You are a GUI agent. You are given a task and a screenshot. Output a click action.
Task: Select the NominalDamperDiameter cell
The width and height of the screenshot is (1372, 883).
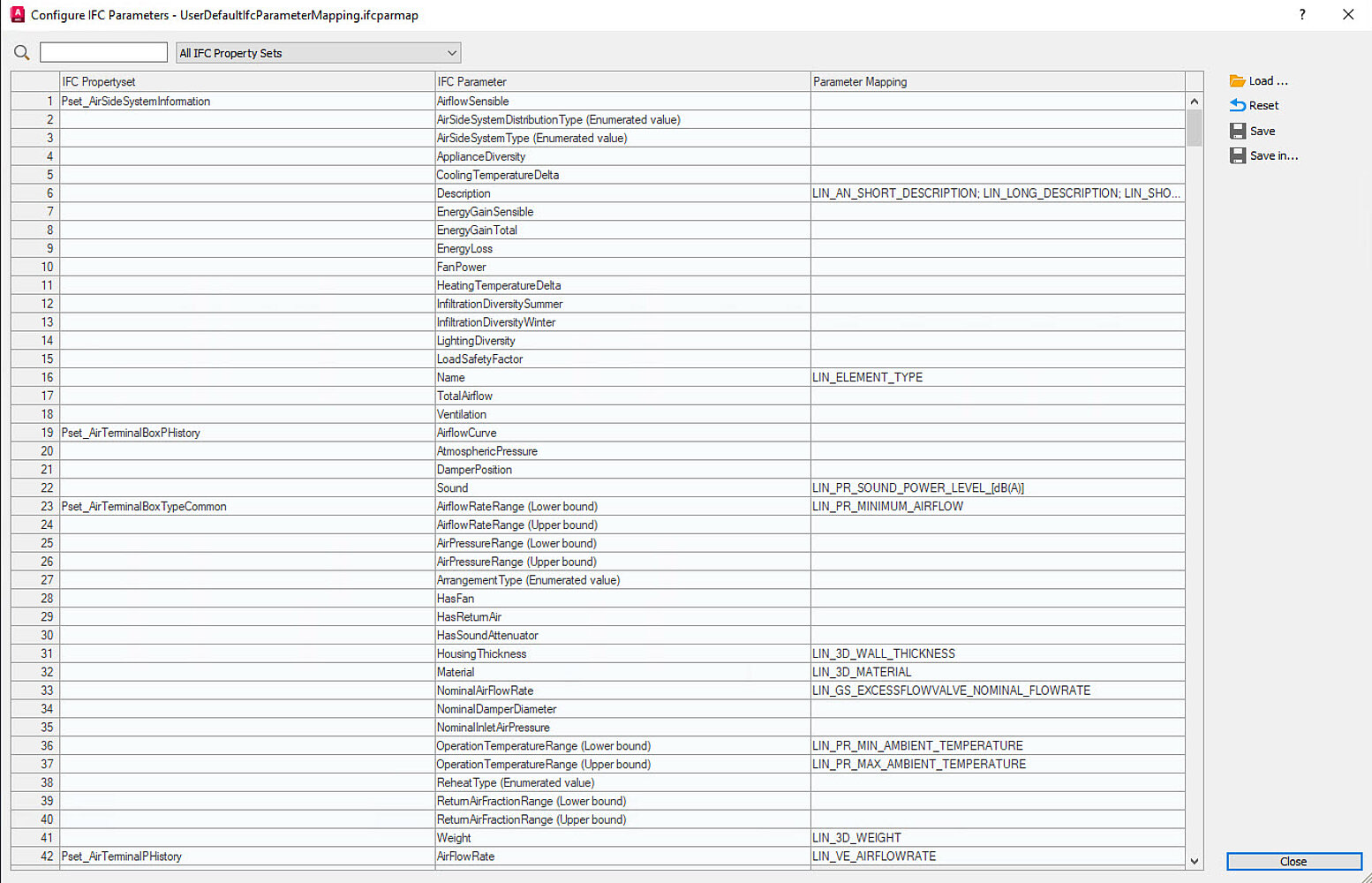[622, 709]
